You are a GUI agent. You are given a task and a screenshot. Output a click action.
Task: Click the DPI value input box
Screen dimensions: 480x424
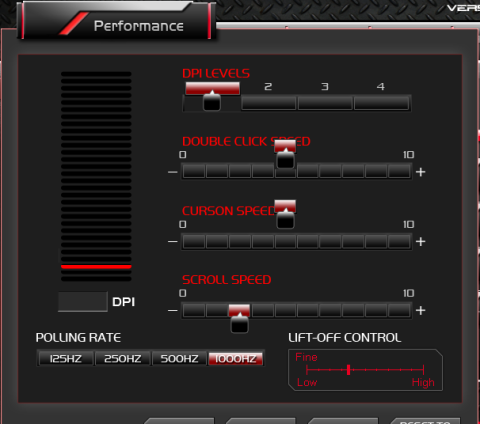click(x=83, y=302)
